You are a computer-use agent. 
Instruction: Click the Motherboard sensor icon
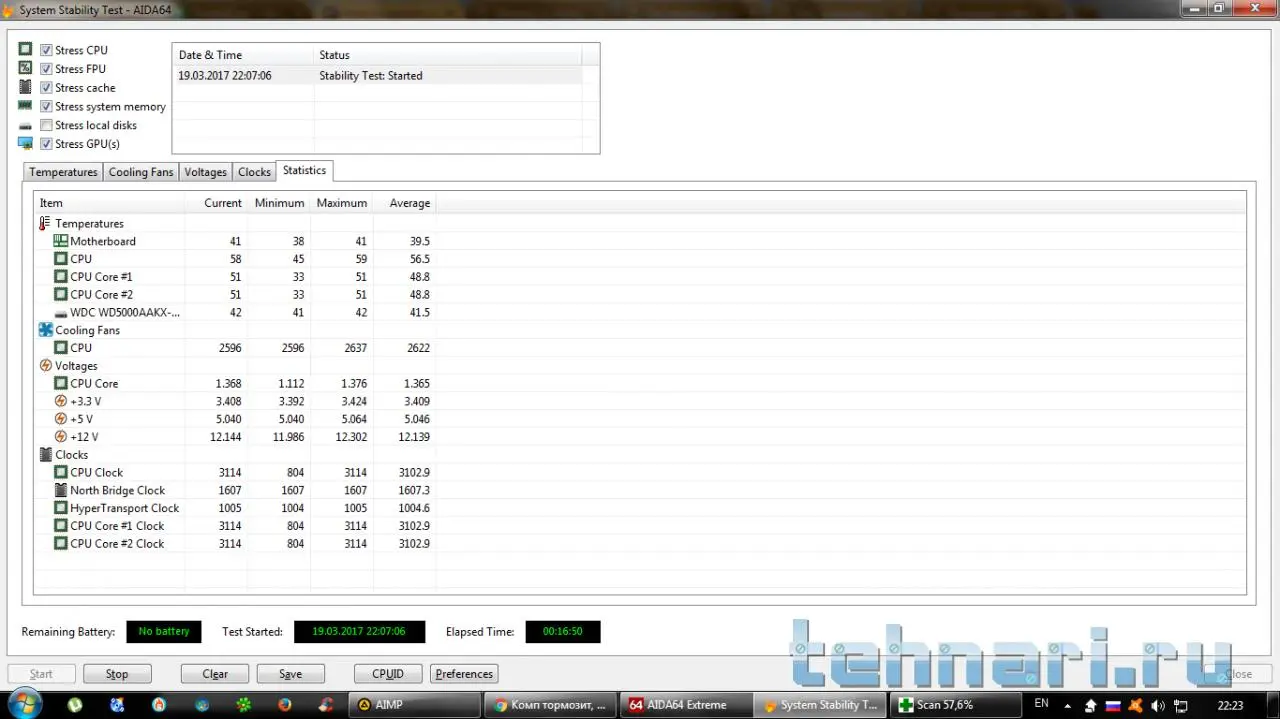tap(61, 241)
